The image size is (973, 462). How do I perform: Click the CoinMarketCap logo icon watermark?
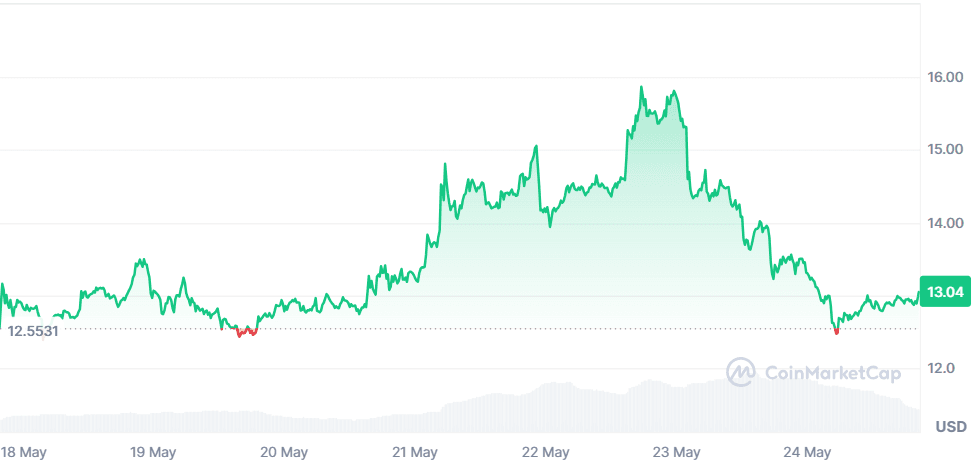pos(741,373)
